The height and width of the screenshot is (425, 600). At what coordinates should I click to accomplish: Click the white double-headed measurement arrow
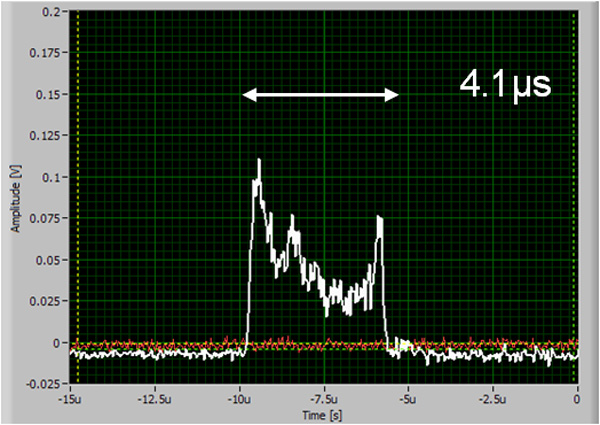321,94
